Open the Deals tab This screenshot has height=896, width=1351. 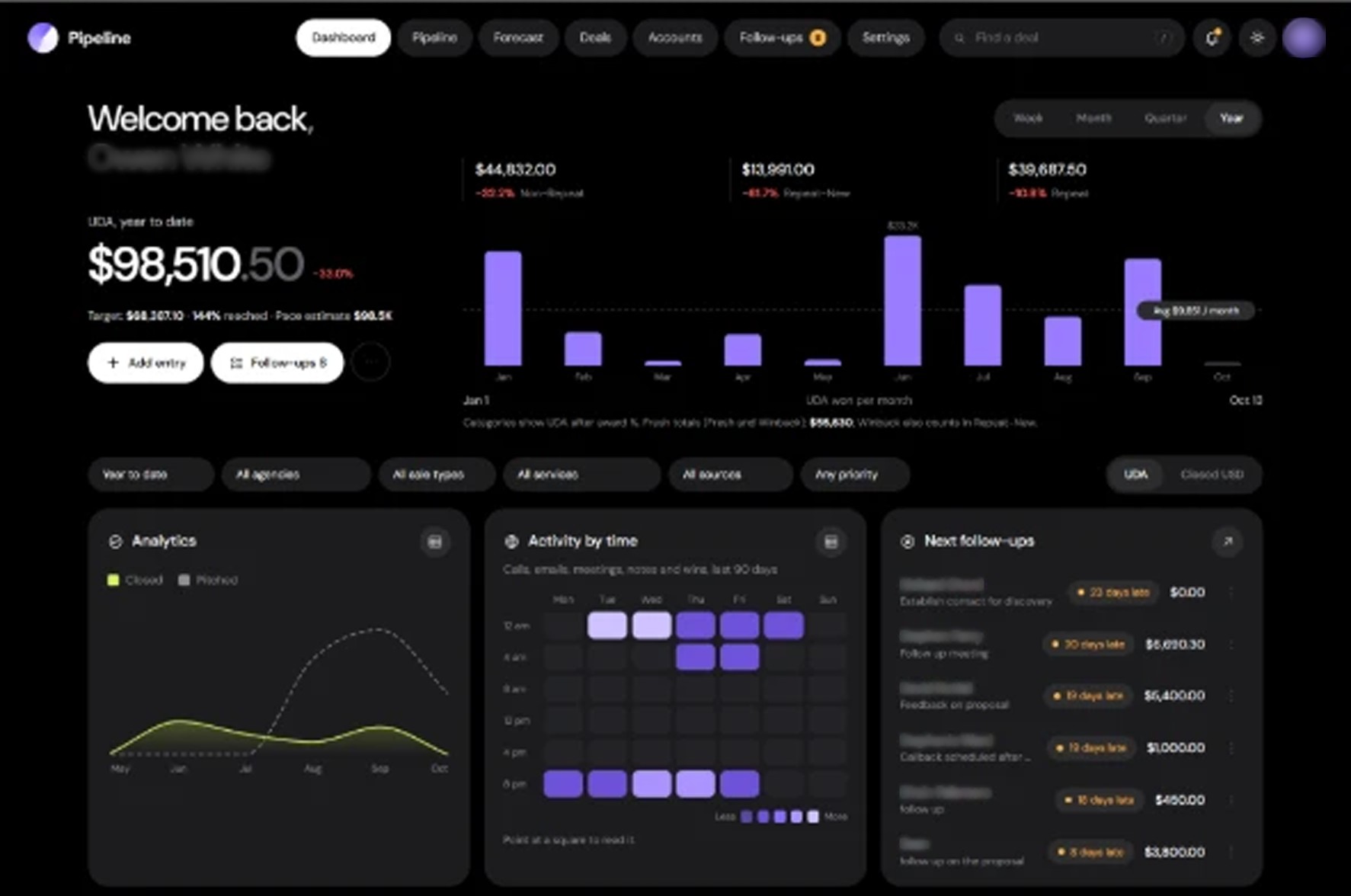point(595,37)
